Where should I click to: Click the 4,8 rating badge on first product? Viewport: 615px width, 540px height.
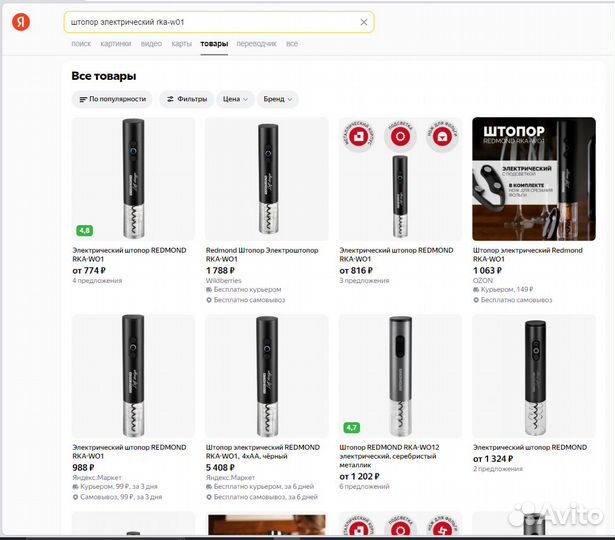point(85,230)
